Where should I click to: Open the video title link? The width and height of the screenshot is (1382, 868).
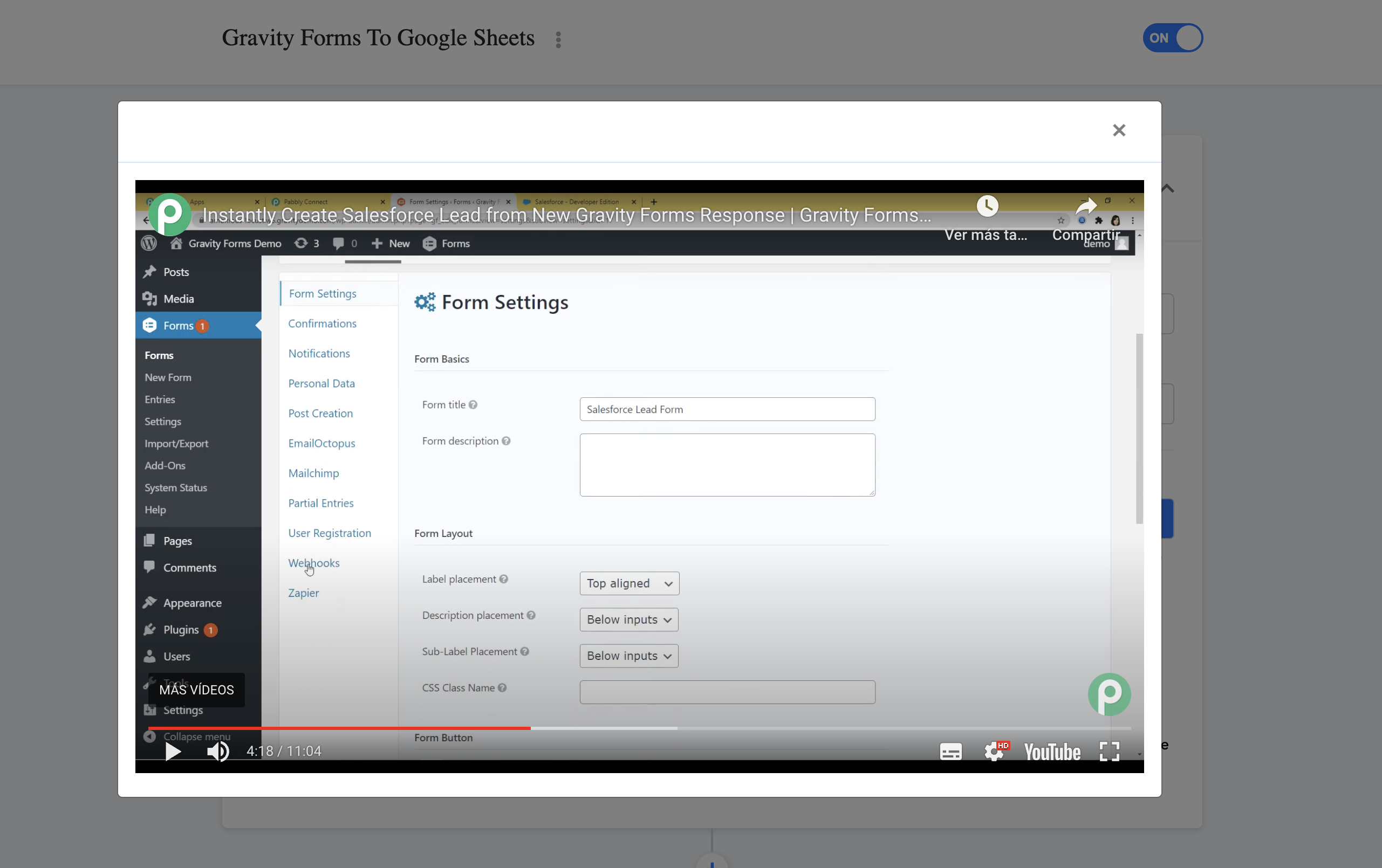(566, 215)
